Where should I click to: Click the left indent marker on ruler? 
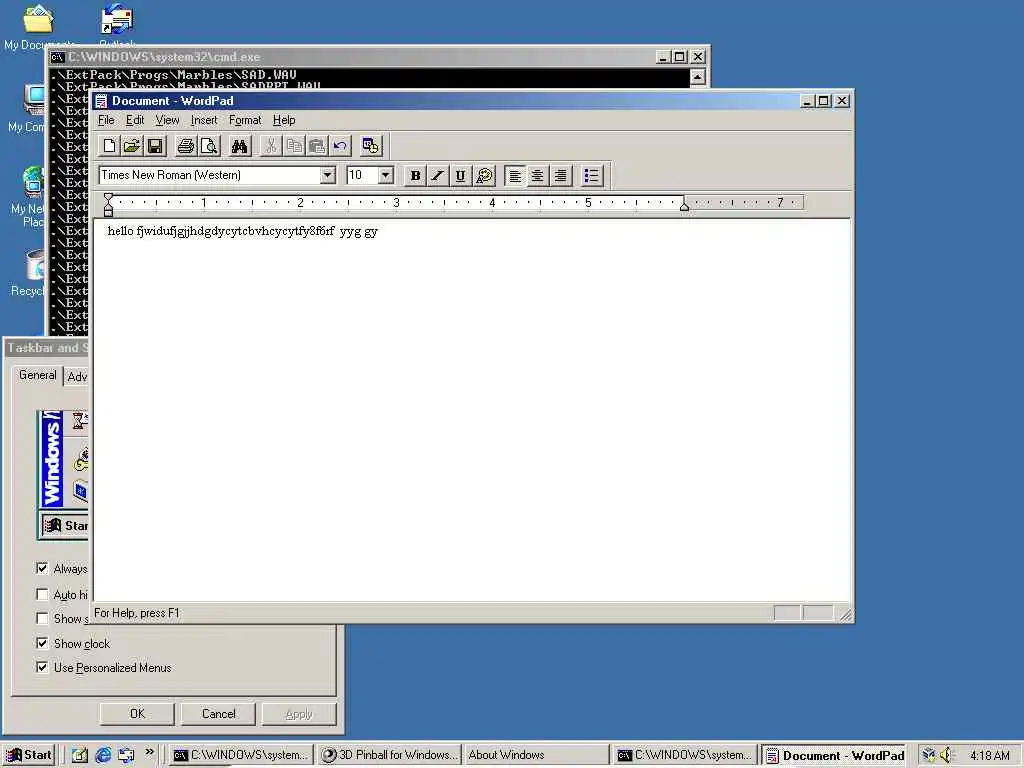click(x=108, y=210)
